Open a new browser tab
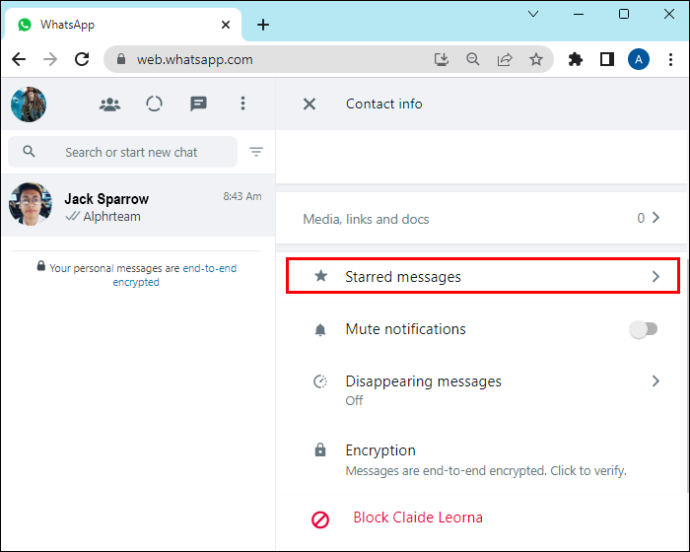This screenshot has width=690, height=552. click(263, 25)
